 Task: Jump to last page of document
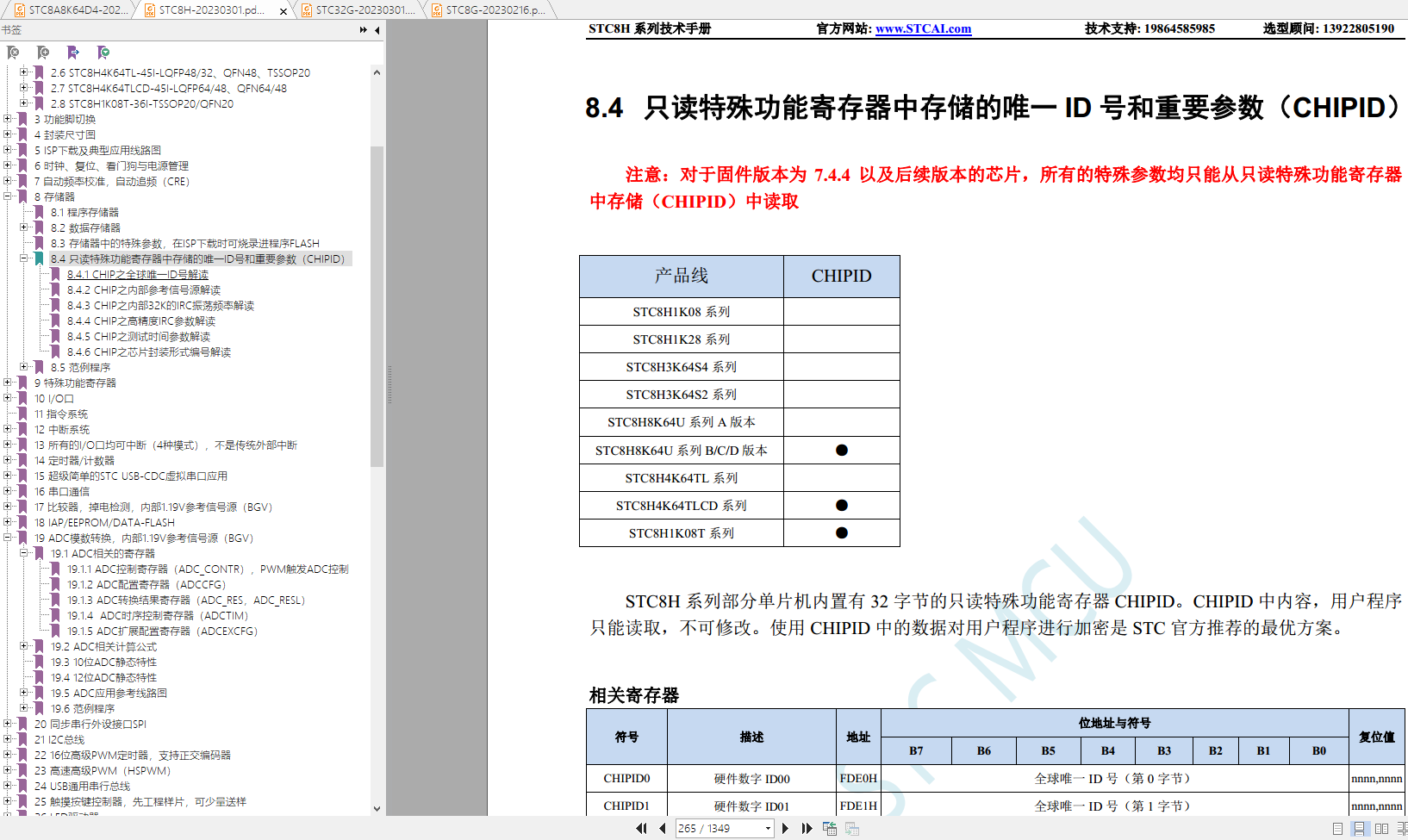click(807, 828)
